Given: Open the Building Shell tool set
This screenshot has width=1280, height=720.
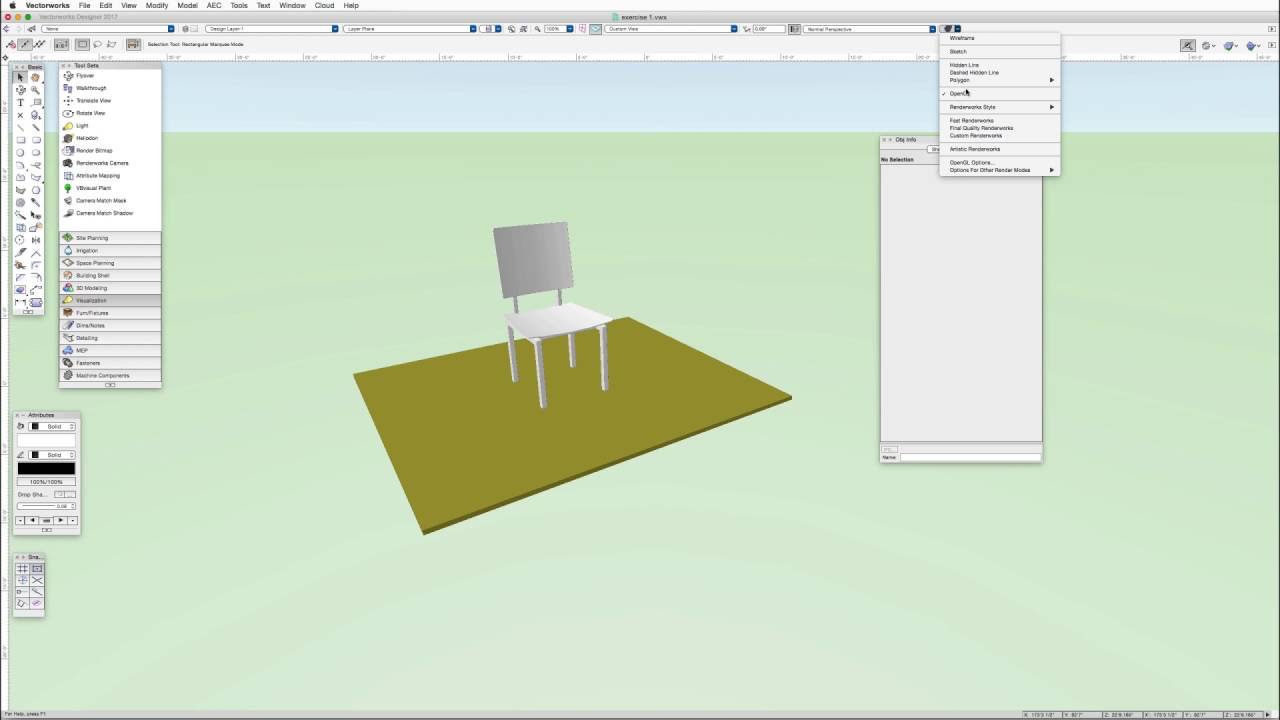Looking at the screenshot, I should 110,275.
